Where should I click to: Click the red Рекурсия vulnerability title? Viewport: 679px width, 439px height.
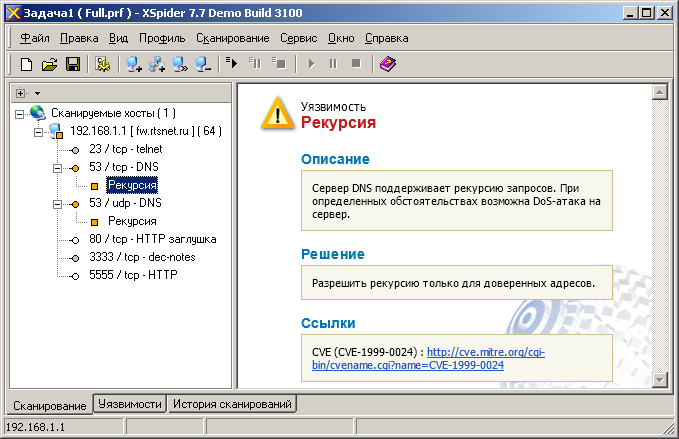pyautogui.click(x=338, y=123)
